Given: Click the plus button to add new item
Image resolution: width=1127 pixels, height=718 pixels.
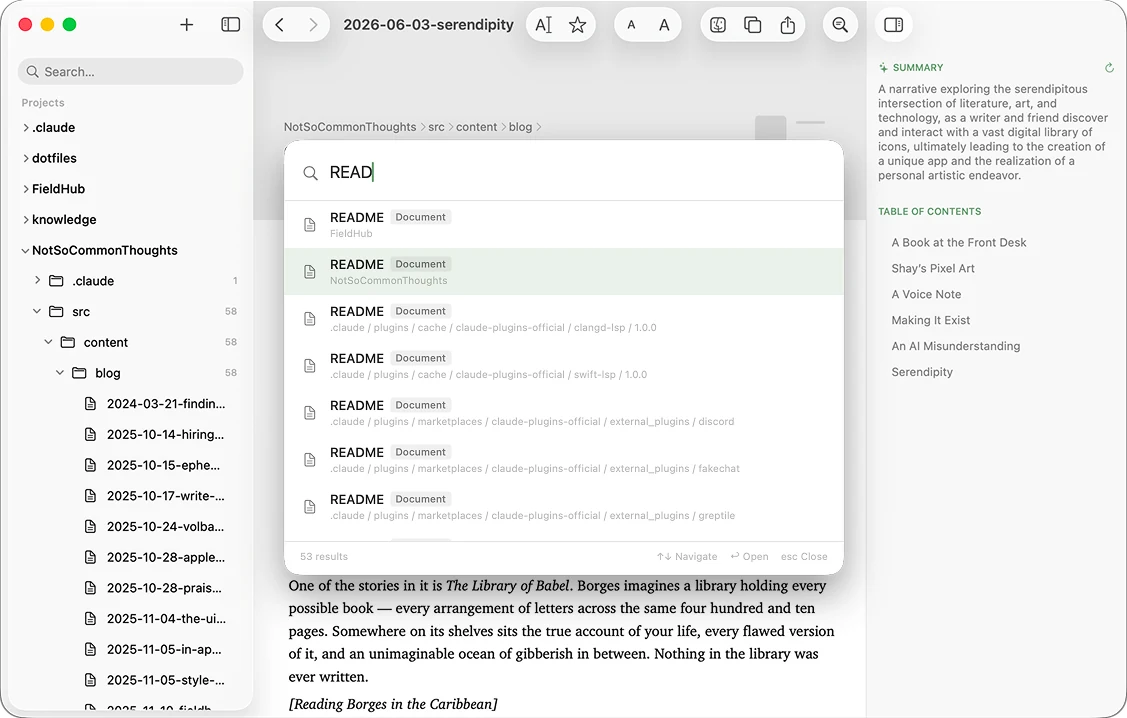Looking at the screenshot, I should (x=187, y=24).
